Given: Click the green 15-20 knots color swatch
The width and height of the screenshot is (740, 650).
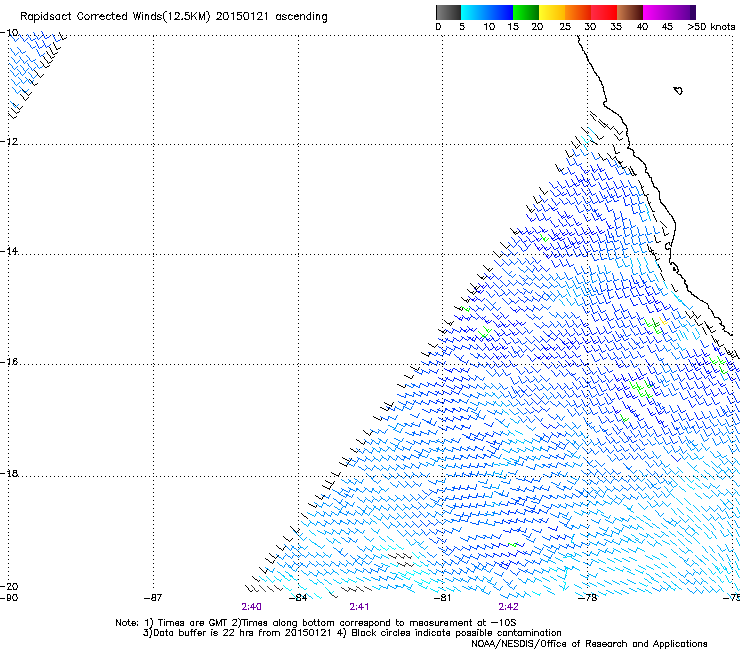Looking at the screenshot, I should click(x=526, y=12).
